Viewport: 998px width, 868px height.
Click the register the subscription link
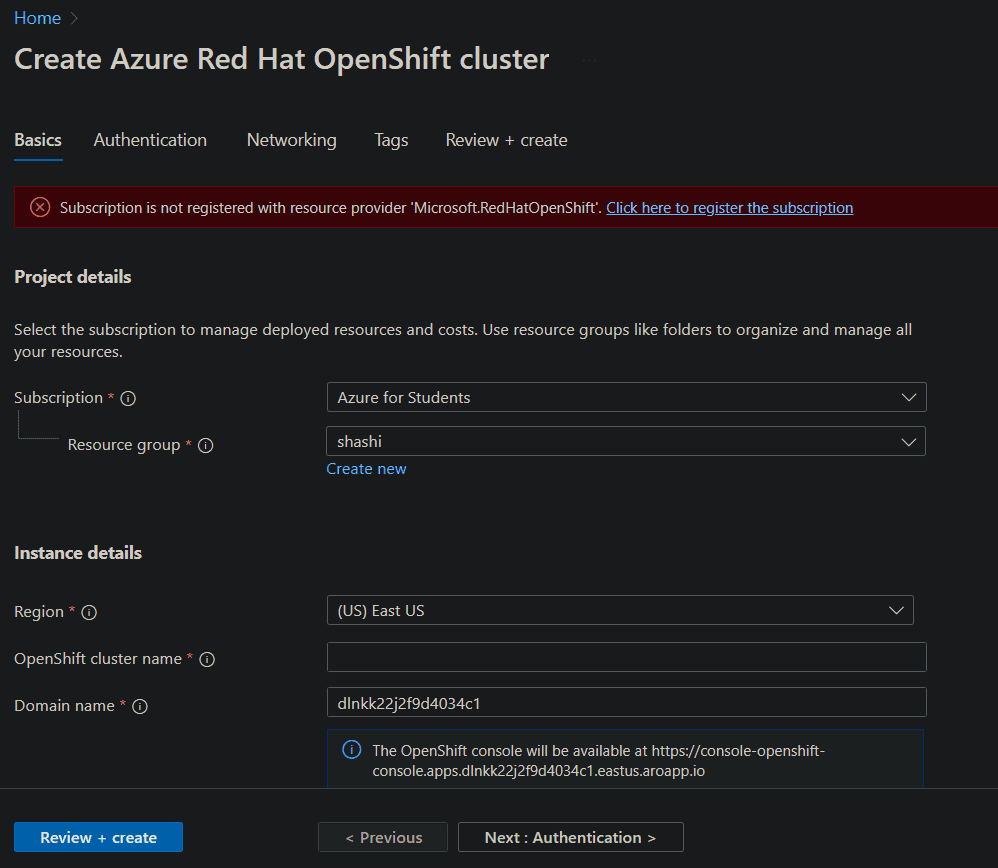pos(729,208)
